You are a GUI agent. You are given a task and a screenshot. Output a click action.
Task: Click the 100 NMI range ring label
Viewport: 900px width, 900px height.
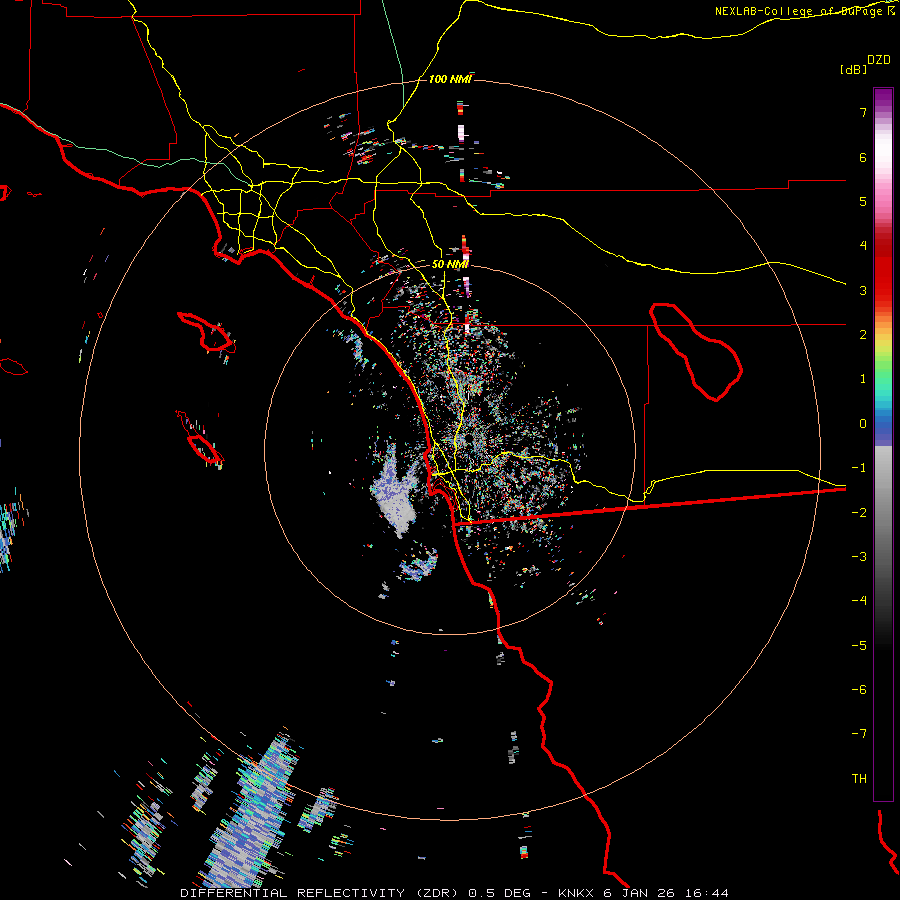click(450, 79)
